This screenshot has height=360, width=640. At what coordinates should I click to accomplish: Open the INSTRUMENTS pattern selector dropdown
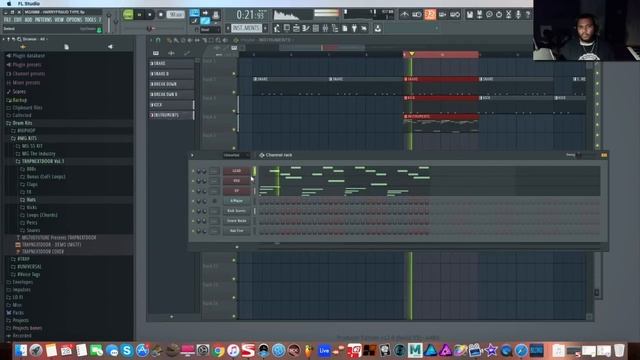coord(247,28)
